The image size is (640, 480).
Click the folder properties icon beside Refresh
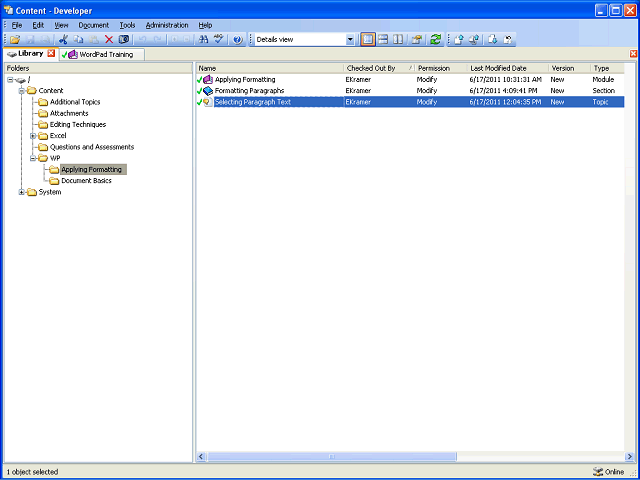coord(417,40)
